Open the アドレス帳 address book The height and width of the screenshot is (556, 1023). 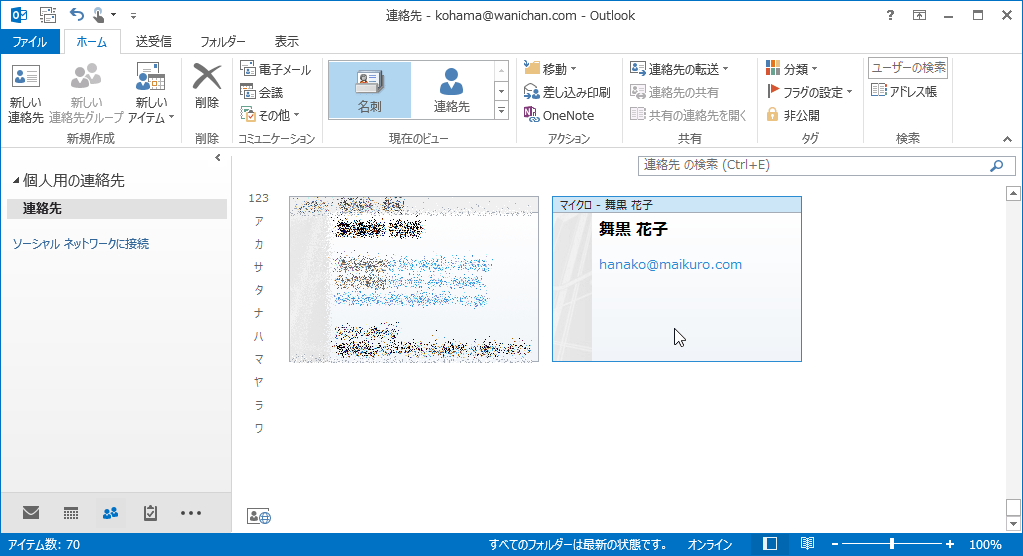point(904,91)
